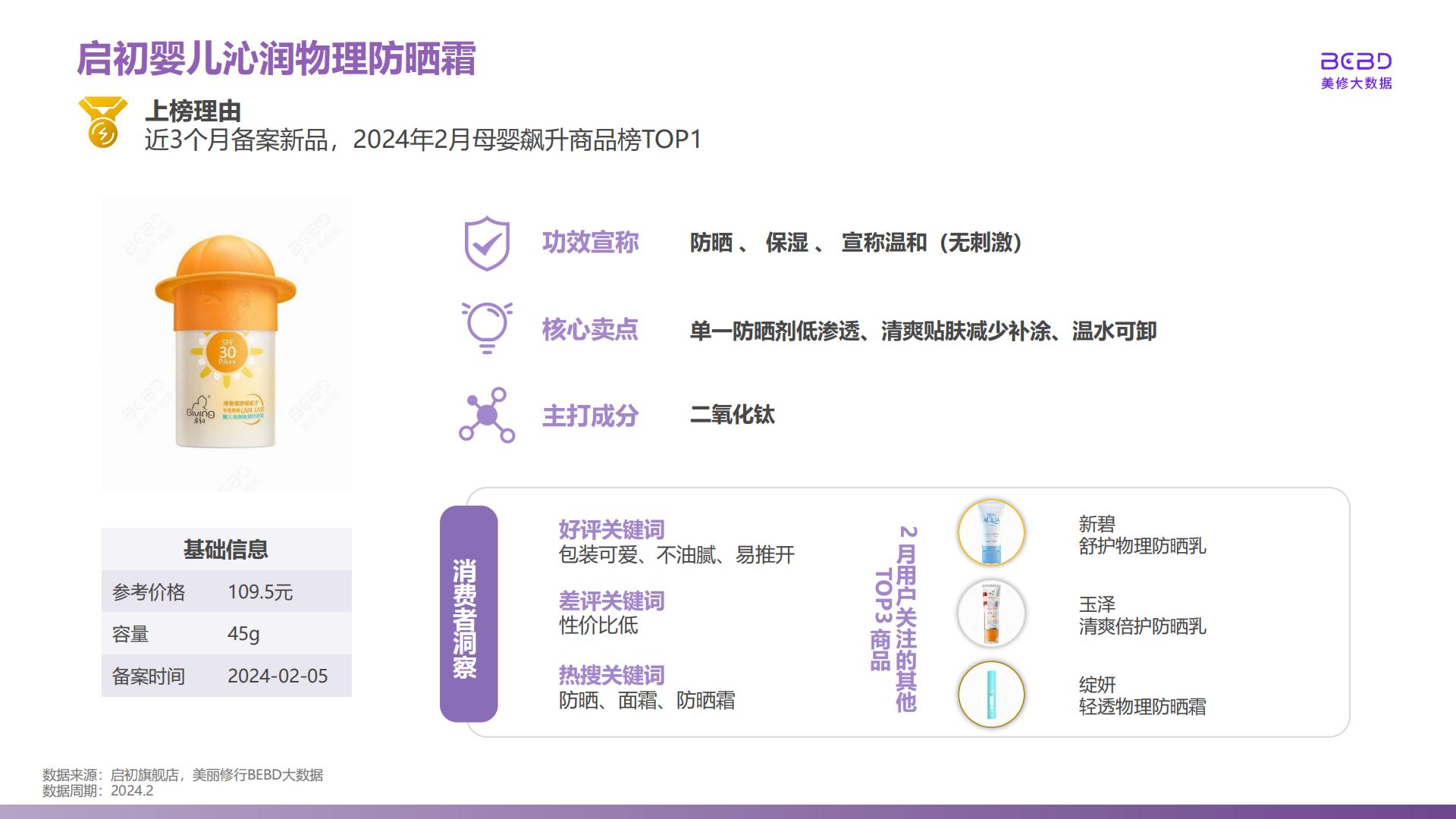Click the 玉泽 清爽倍护防晒乳 product name

click(x=1142, y=616)
